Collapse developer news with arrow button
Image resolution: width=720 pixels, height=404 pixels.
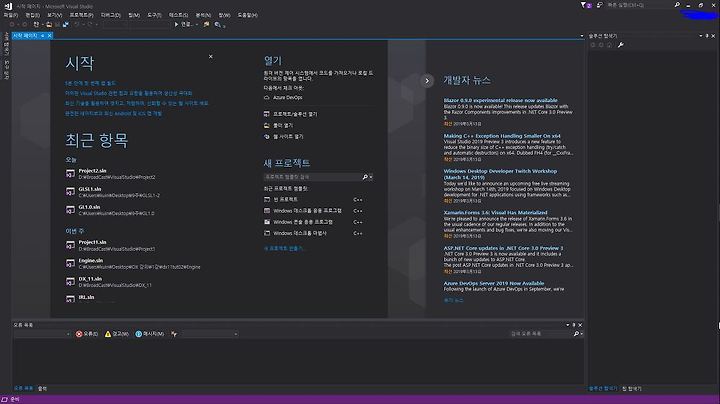coord(427,81)
